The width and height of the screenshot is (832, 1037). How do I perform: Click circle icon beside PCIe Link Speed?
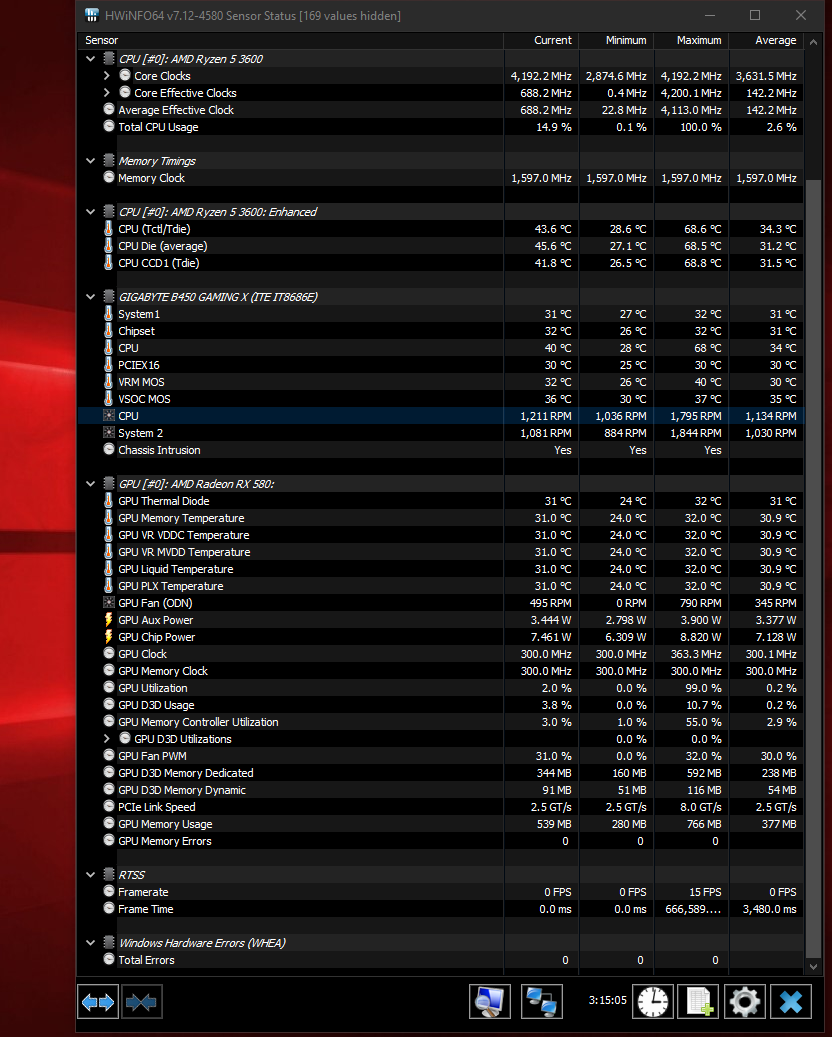click(x=109, y=806)
